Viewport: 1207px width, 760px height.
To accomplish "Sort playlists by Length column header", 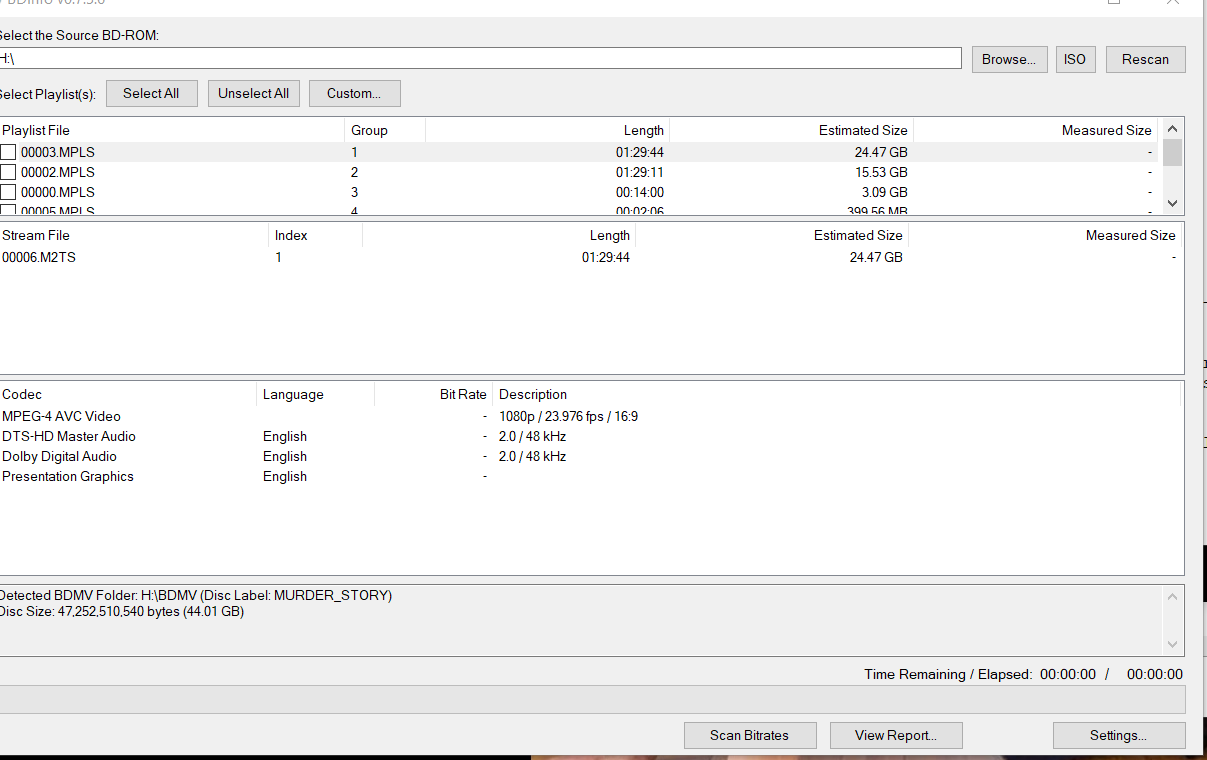I will pos(547,130).
